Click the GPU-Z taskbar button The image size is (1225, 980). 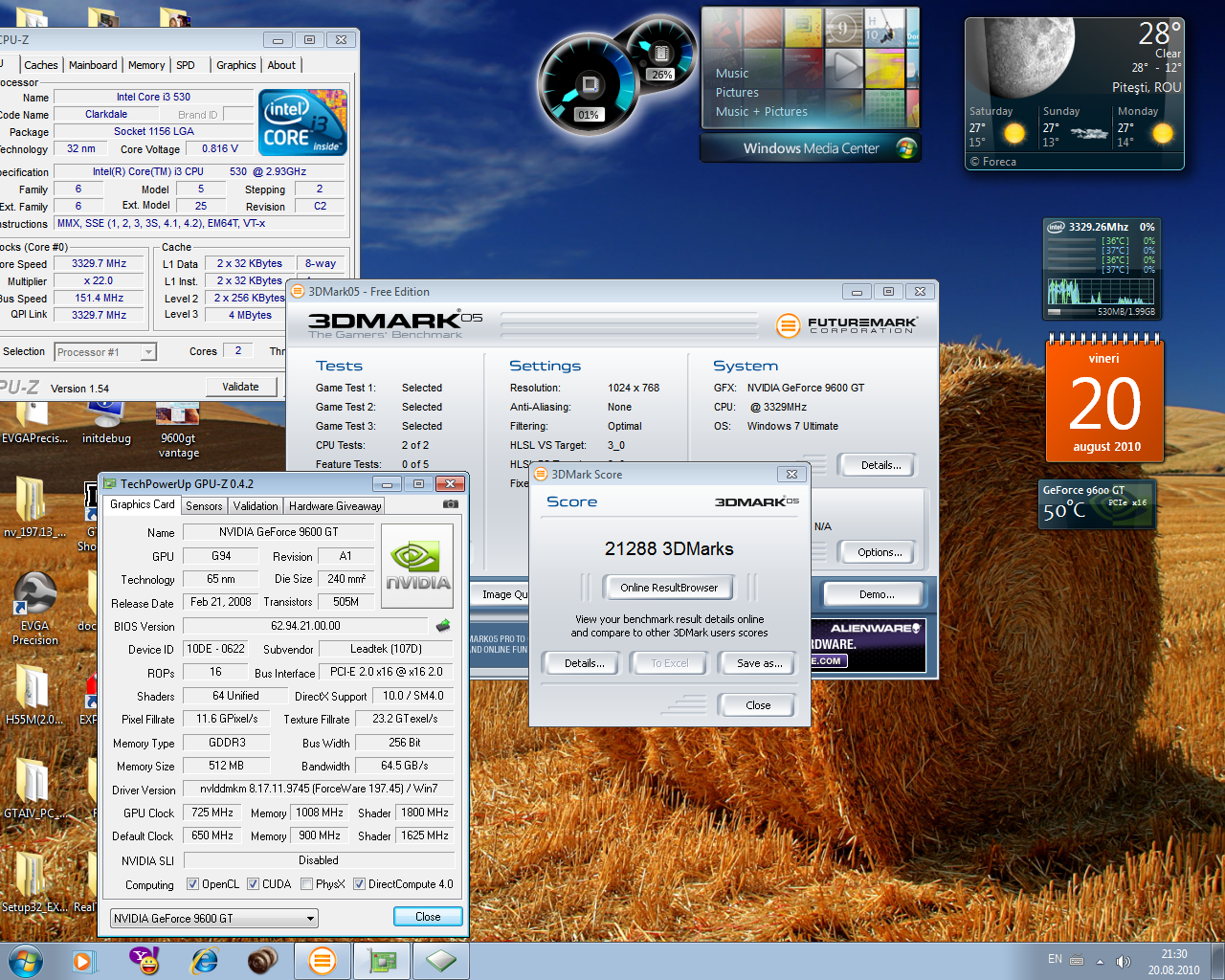382,961
